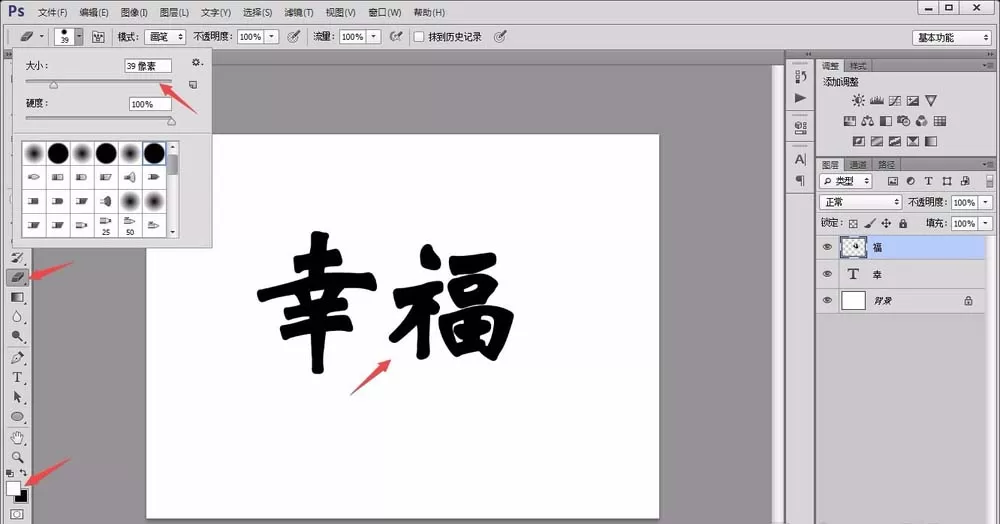
Task: Open the opacity slider dropdown in options bar
Action: tap(272, 37)
